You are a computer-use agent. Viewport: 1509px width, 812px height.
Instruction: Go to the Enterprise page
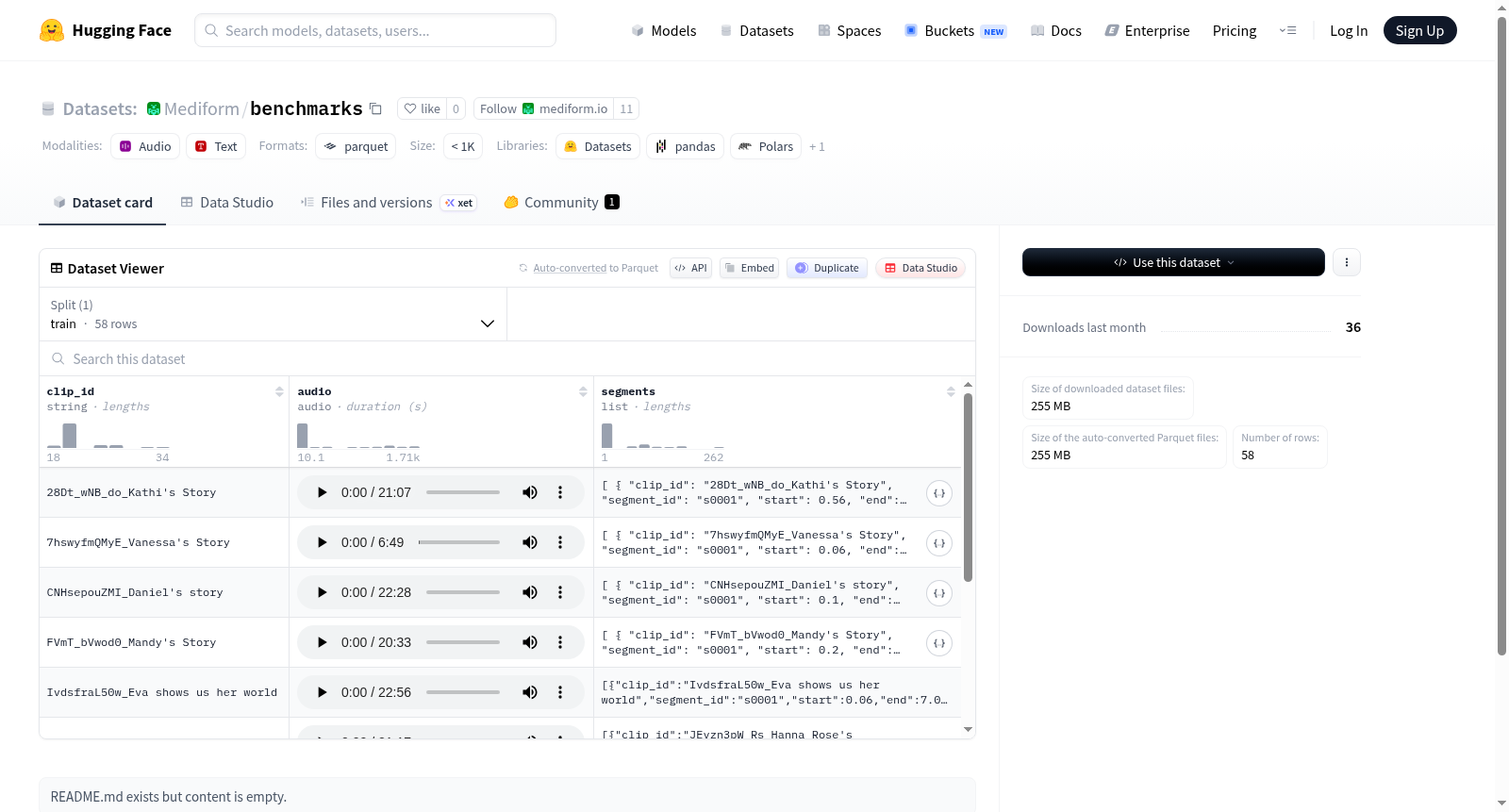tap(1147, 30)
